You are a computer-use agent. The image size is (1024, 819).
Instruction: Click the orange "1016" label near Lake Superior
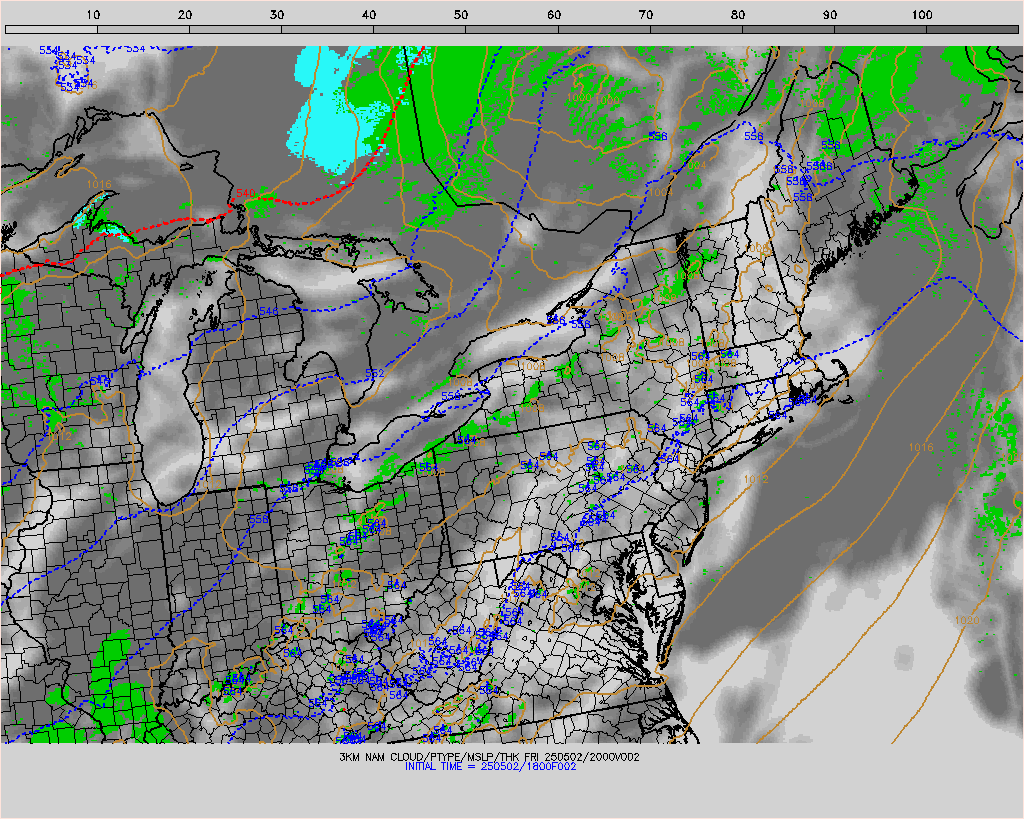click(x=99, y=185)
